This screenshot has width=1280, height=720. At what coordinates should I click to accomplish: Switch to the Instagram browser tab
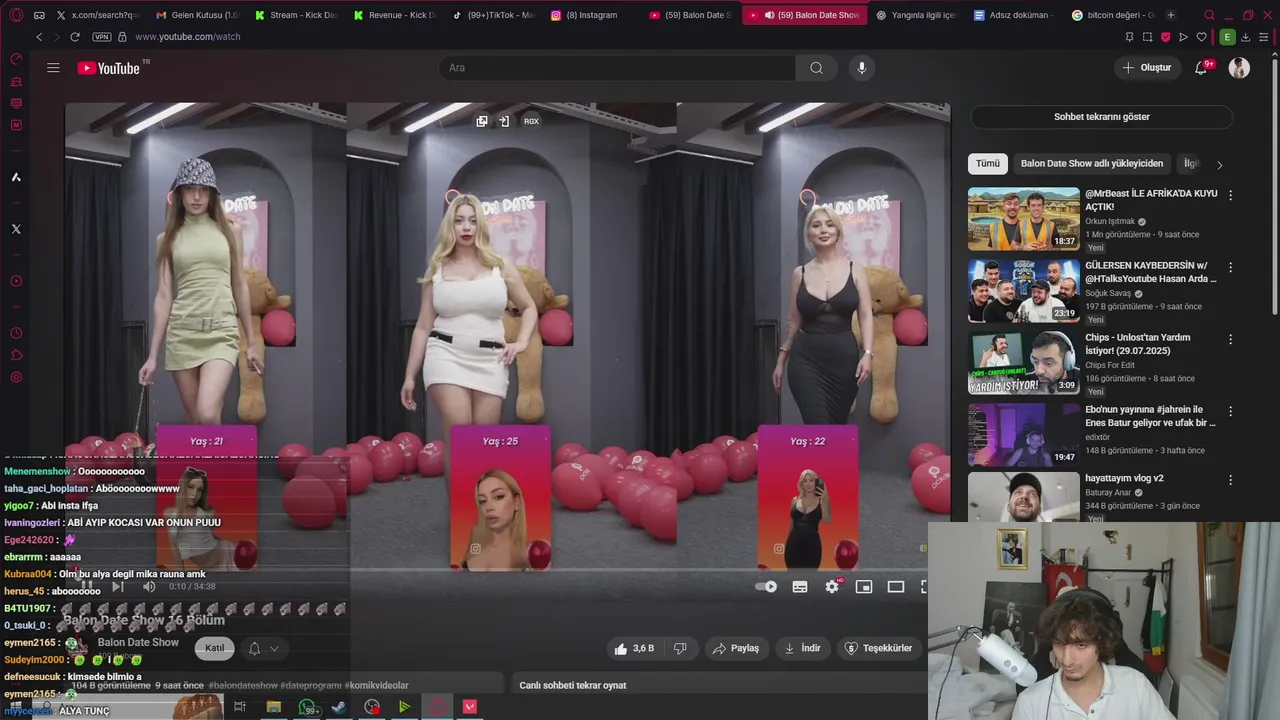tap(591, 15)
